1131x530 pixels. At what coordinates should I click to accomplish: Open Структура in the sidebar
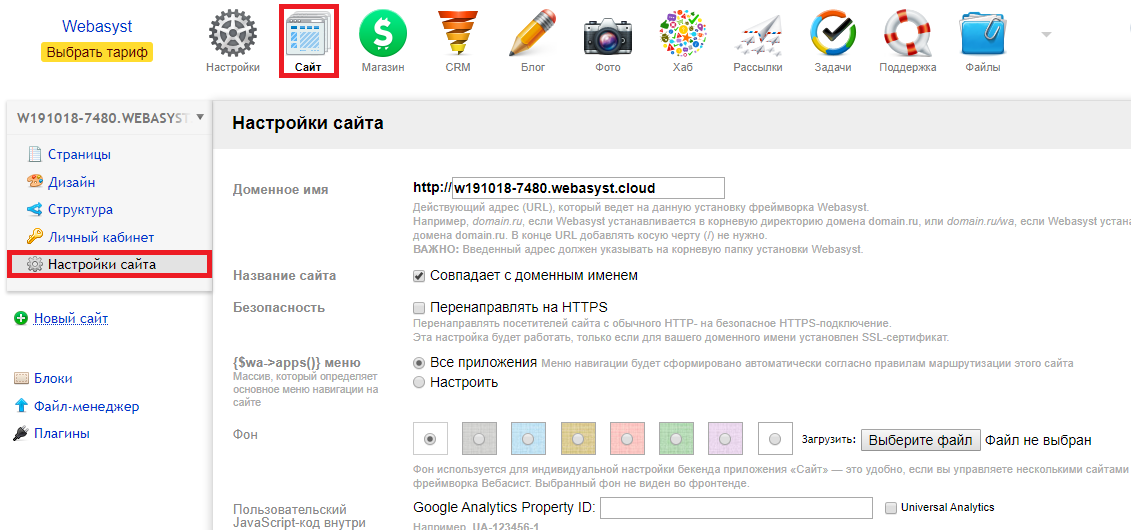tap(80, 210)
